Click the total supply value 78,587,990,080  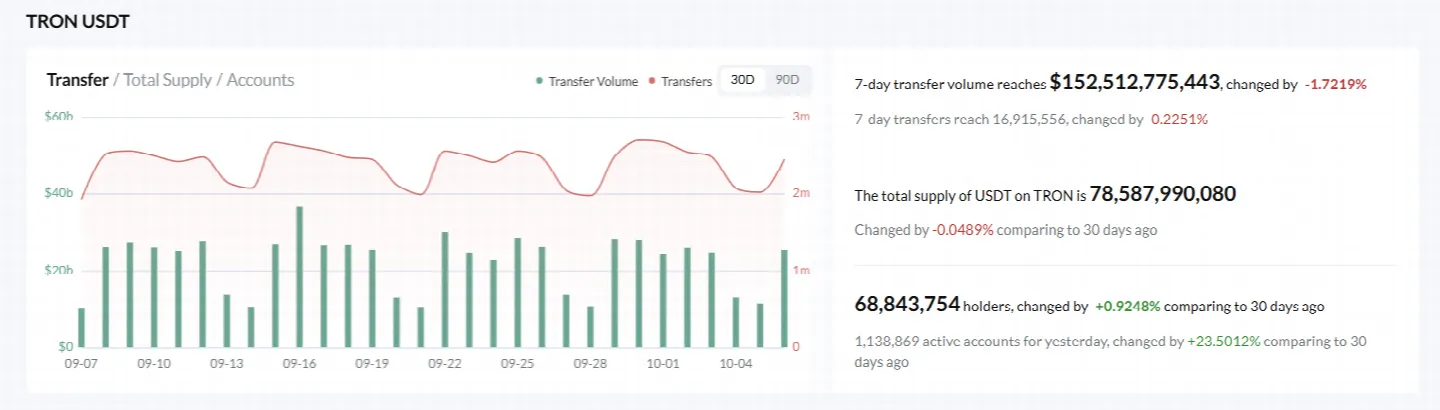click(1163, 194)
